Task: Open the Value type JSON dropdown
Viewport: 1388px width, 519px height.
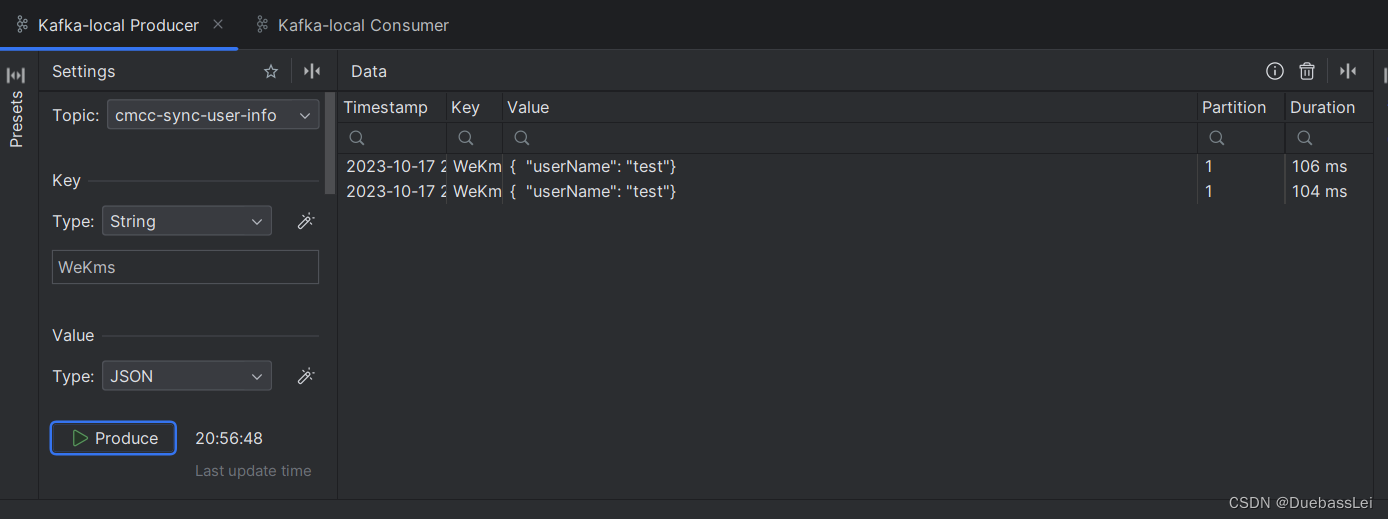Action: (187, 376)
